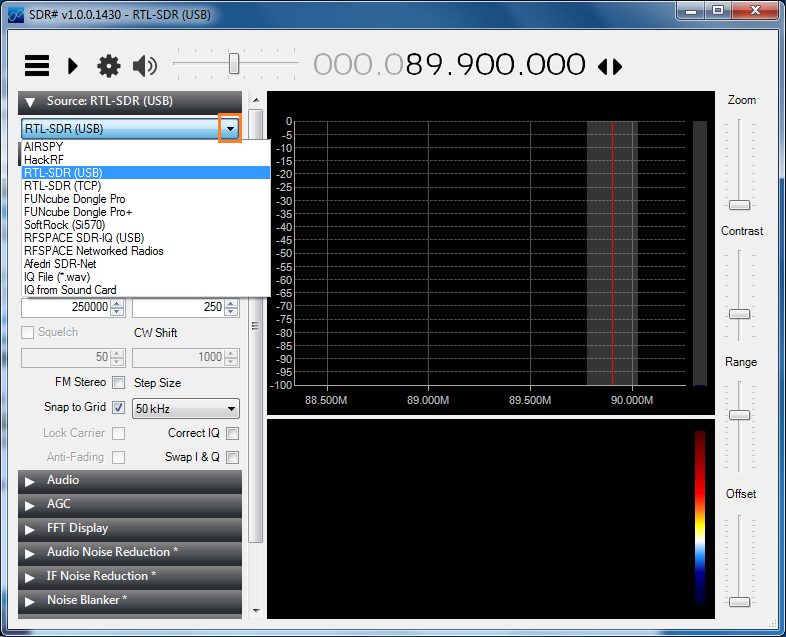The width and height of the screenshot is (786, 637).
Task: Close the source dropdown via its arrow
Action: click(230, 129)
